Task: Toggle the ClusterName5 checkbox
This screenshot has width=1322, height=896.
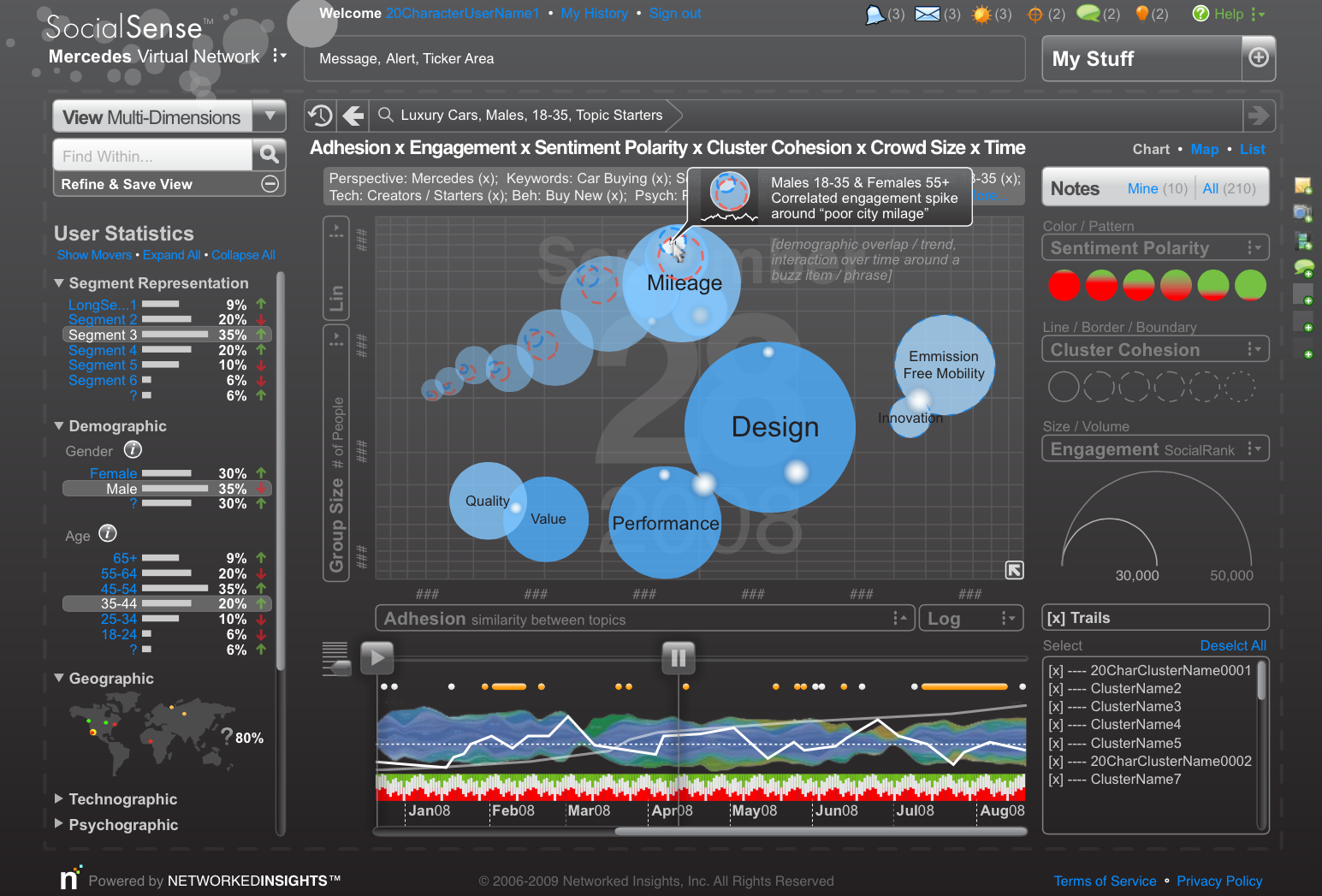Action: 1056,744
